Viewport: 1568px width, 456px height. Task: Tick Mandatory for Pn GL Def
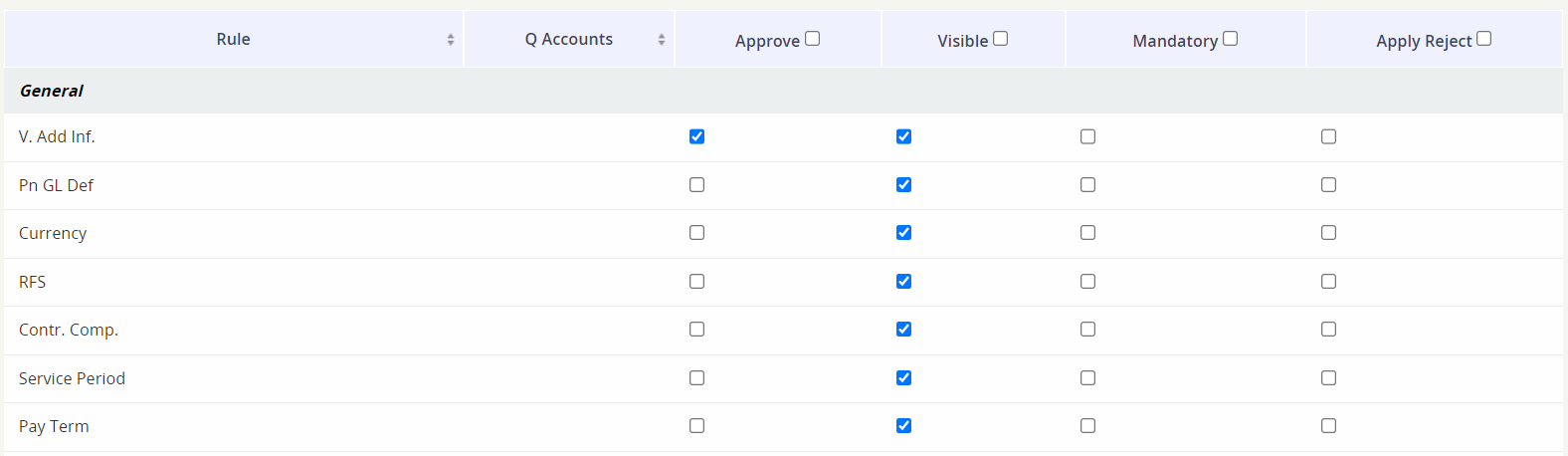coord(1087,185)
